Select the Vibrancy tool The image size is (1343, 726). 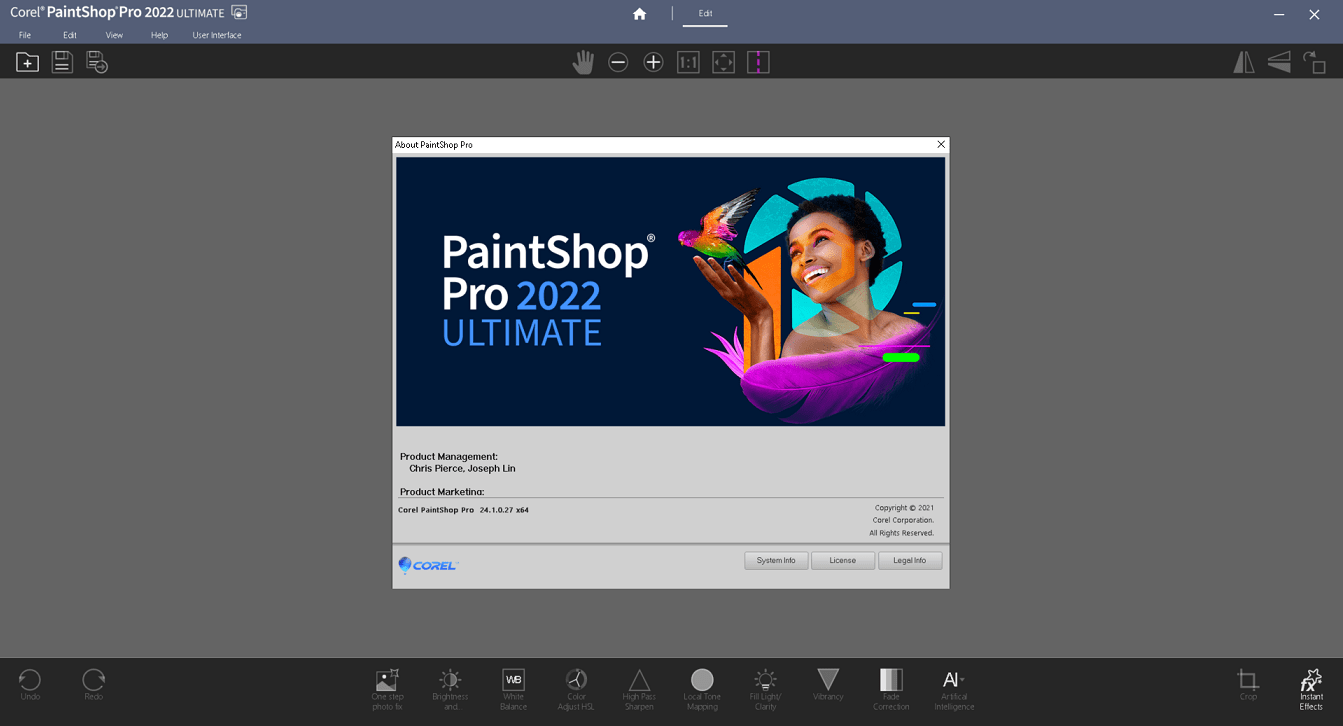point(828,685)
